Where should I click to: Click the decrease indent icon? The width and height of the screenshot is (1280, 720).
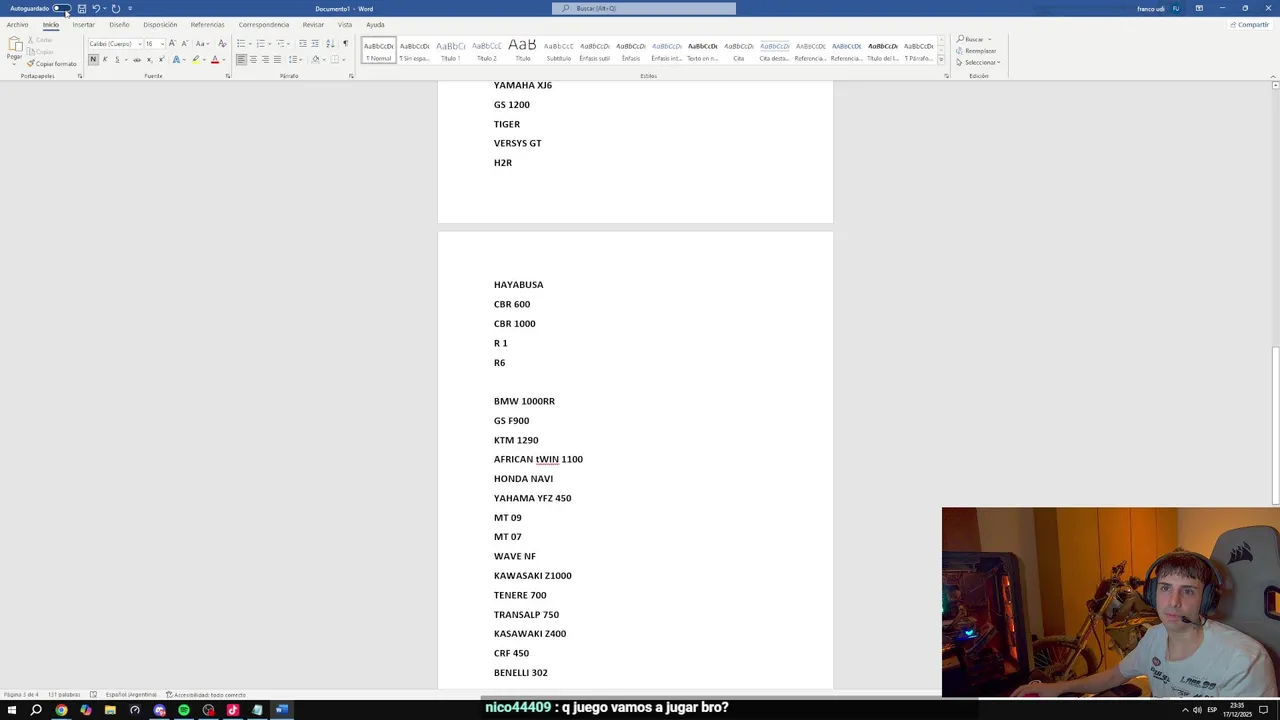click(303, 44)
